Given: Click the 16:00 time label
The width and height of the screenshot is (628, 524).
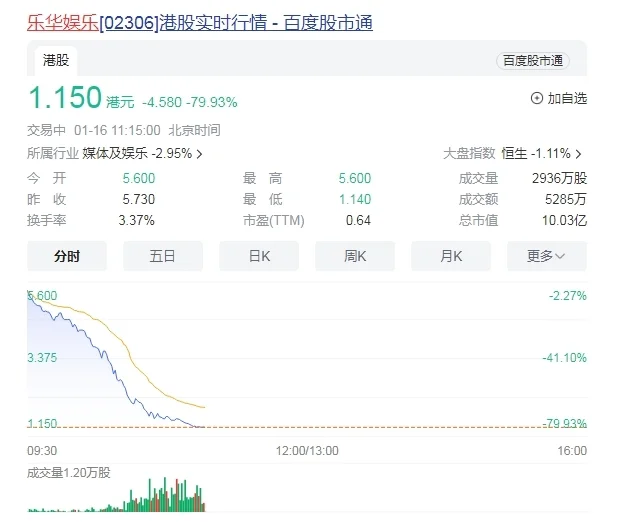Looking at the screenshot, I should pos(572,451).
